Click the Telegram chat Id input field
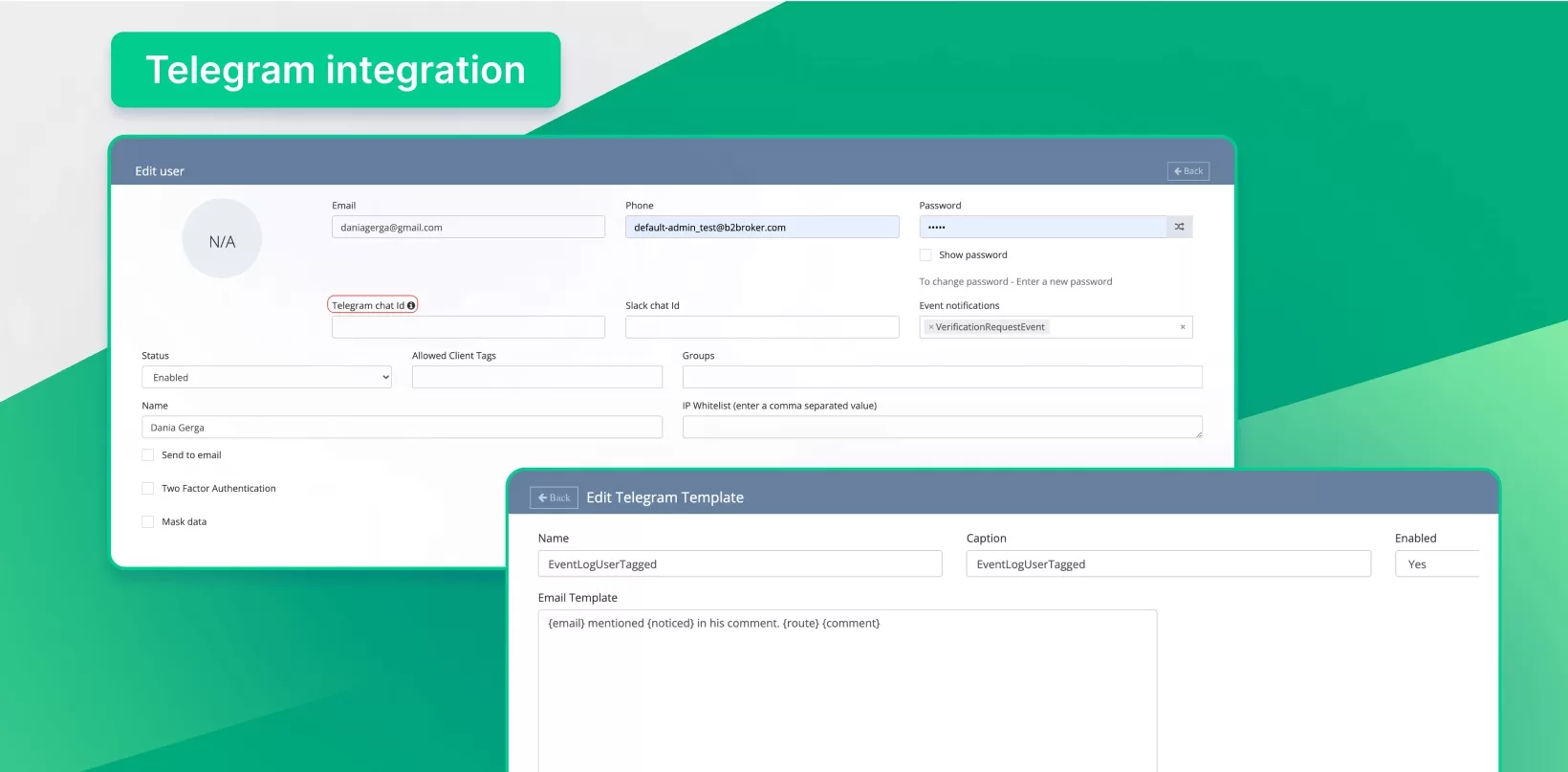1568x772 pixels. [468, 327]
